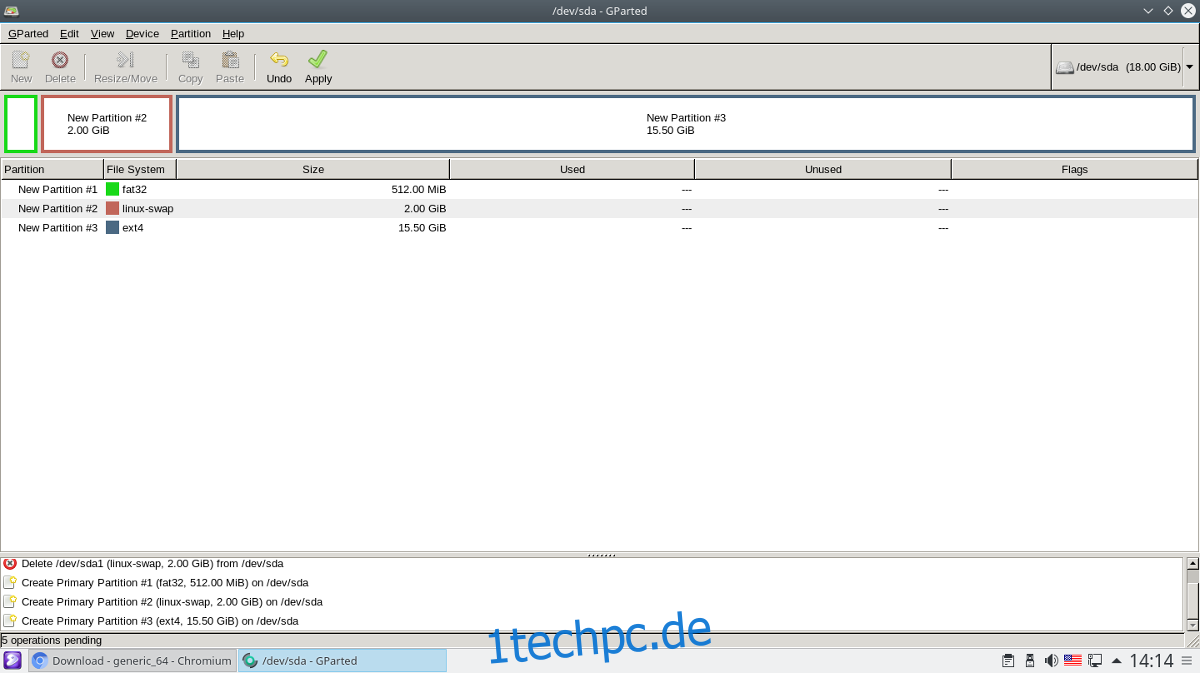Click the US flag keyboard layout icon
Image resolution: width=1200 pixels, height=673 pixels.
tap(1073, 660)
